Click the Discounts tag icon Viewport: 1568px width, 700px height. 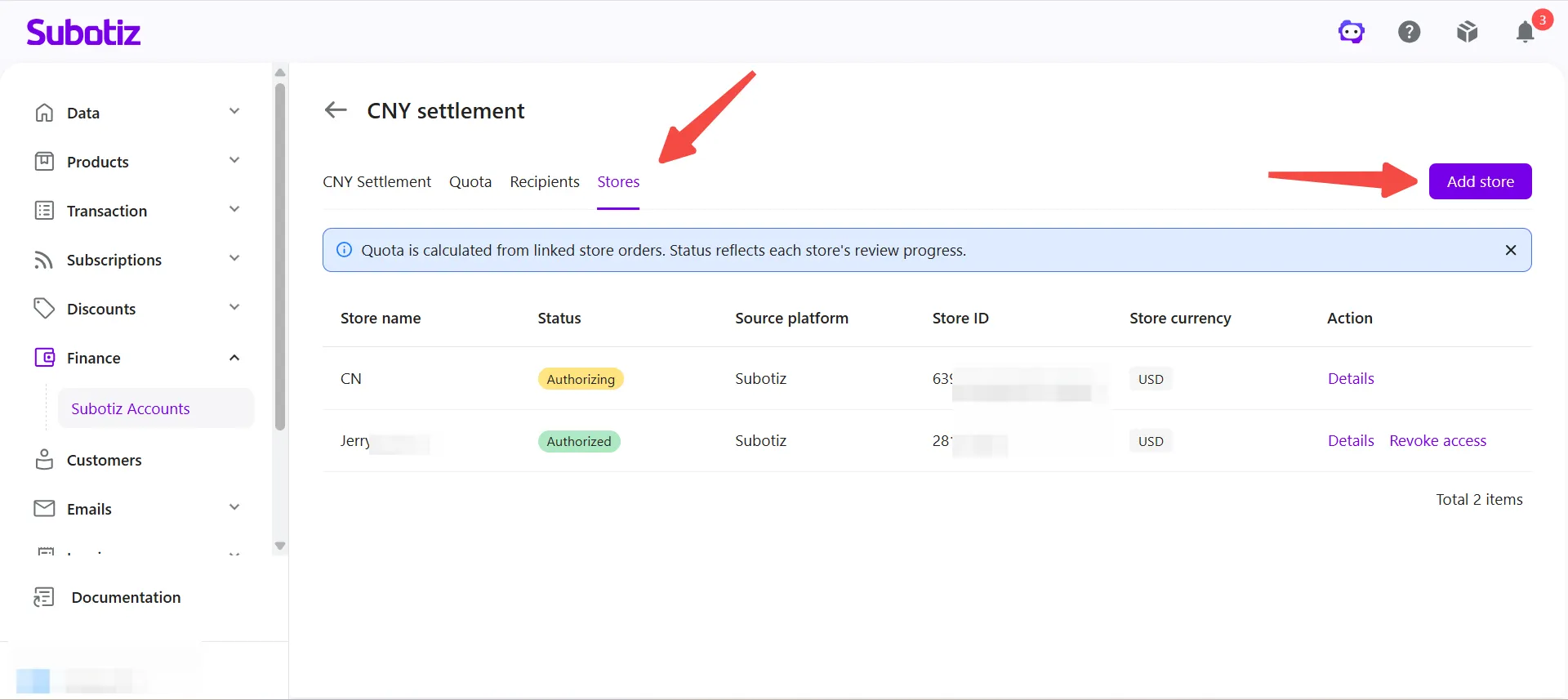point(44,309)
